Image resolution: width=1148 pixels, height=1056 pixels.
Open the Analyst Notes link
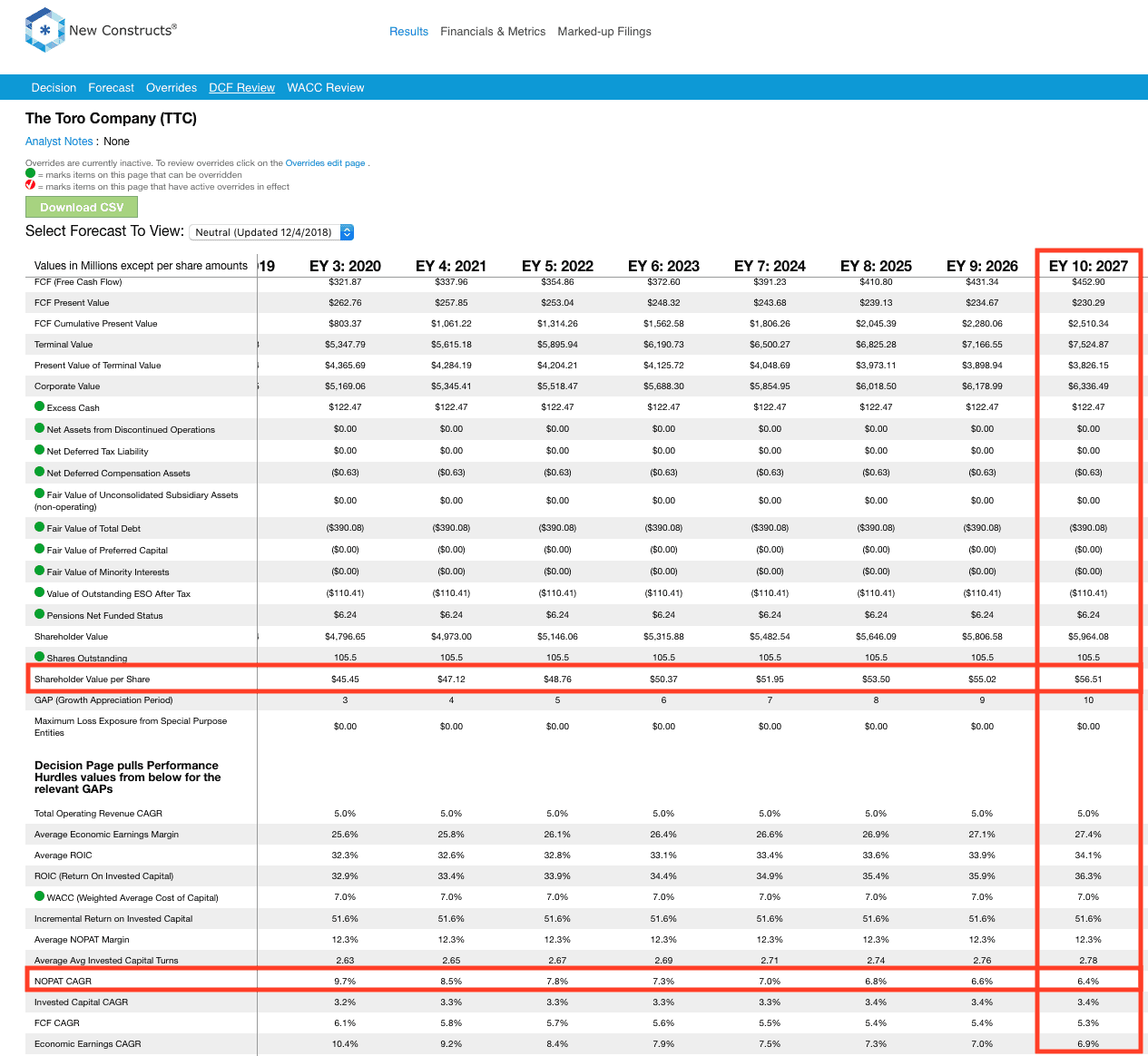(59, 142)
